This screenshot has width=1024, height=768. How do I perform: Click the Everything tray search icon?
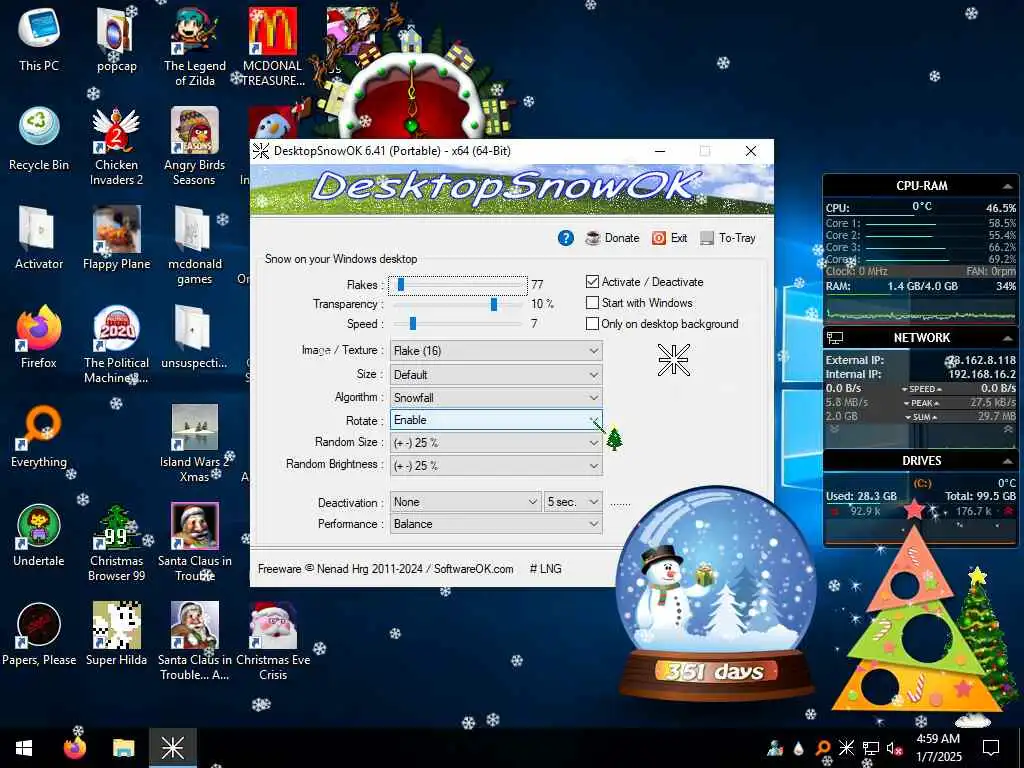click(x=823, y=748)
